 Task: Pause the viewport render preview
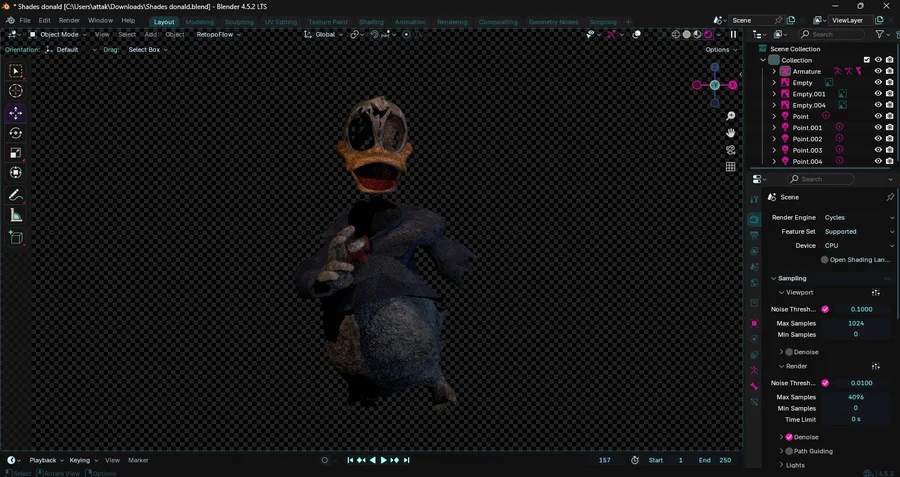pos(733,34)
